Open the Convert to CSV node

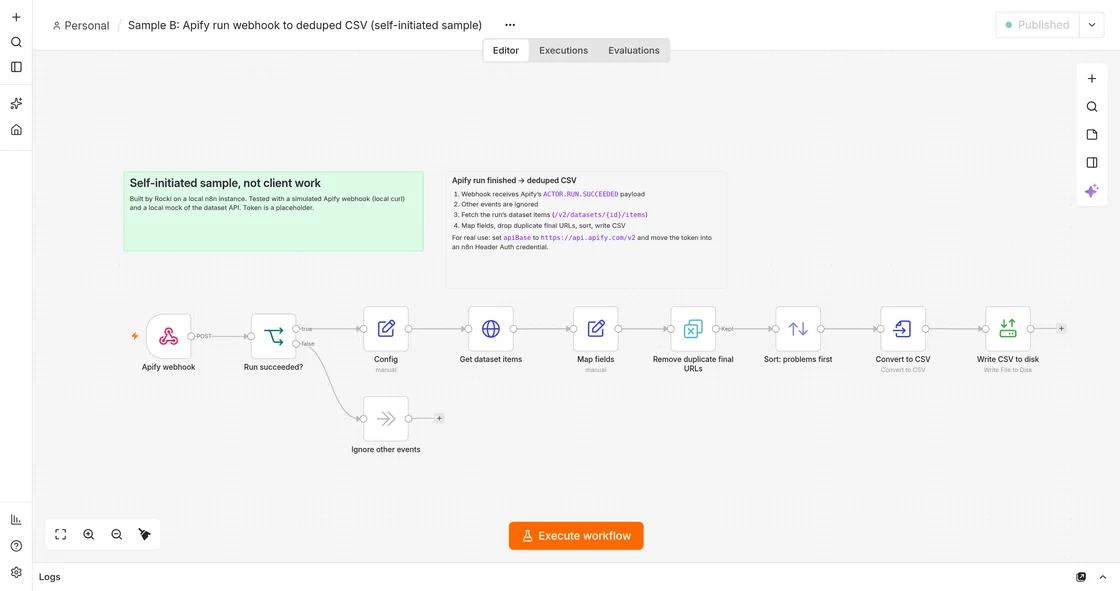[x=903, y=329]
